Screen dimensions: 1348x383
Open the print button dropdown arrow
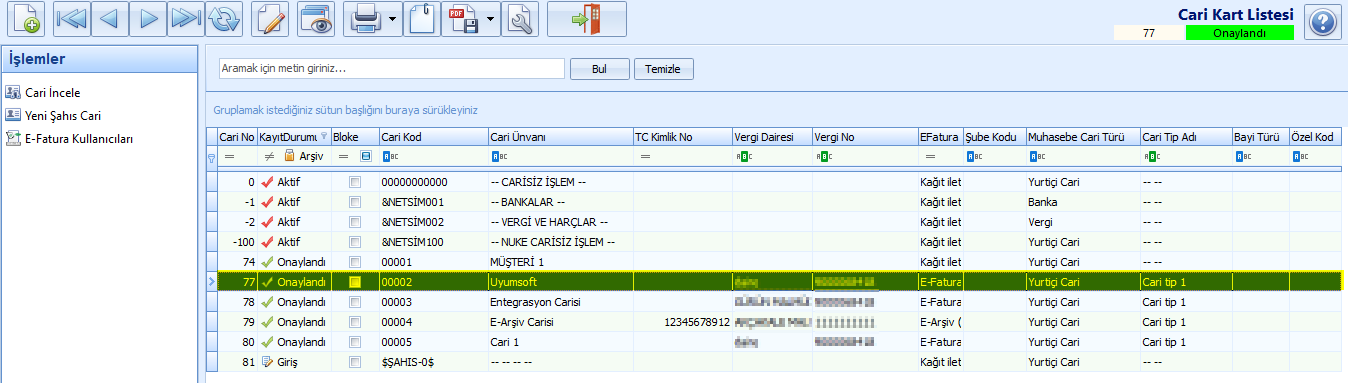coord(394,20)
